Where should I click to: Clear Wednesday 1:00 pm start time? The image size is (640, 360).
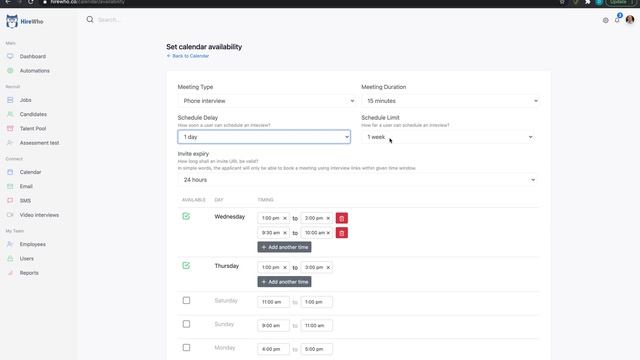click(285, 218)
